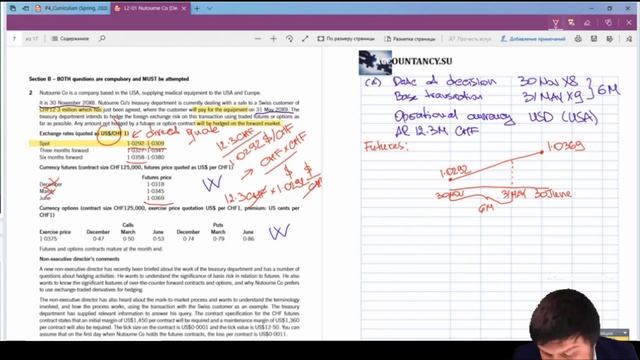This screenshot has height=360, width=640.
Task: Click the 'Six months forward' row text
Action: 61,157
